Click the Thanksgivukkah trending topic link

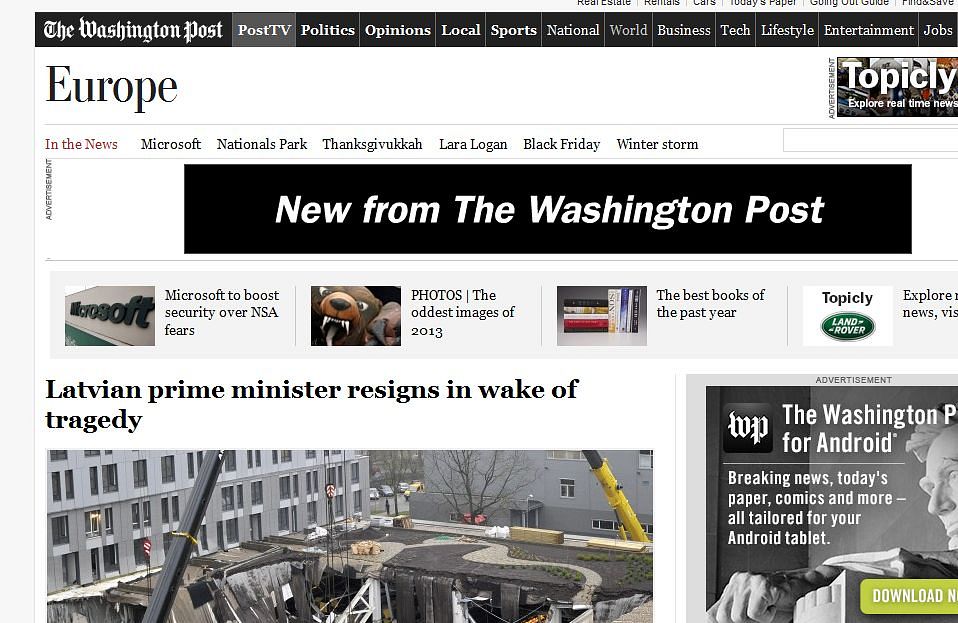372,144
